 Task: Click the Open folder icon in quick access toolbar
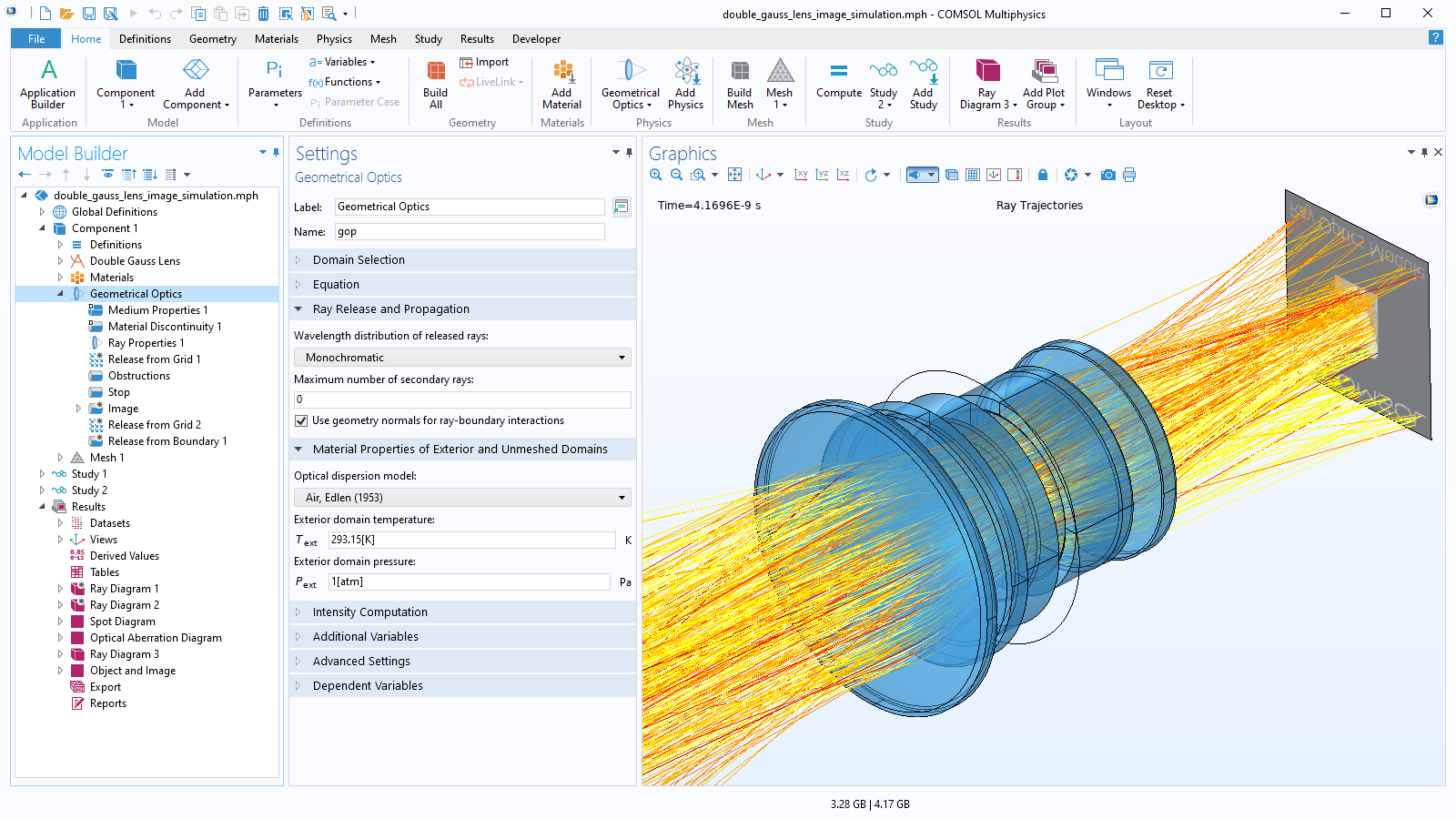coord(66,14)
